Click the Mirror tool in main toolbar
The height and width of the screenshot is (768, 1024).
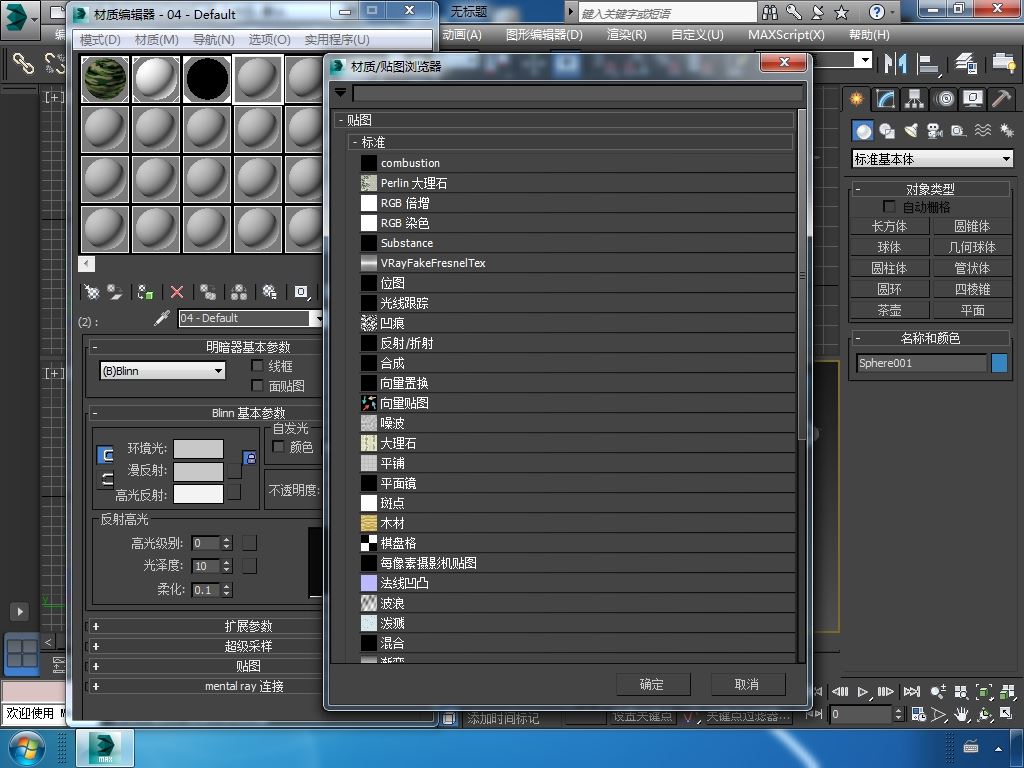click(895, 63)
